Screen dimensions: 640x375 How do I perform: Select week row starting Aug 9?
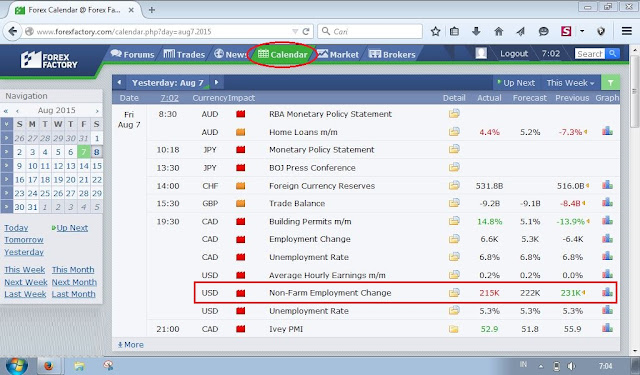pos(7,166)
